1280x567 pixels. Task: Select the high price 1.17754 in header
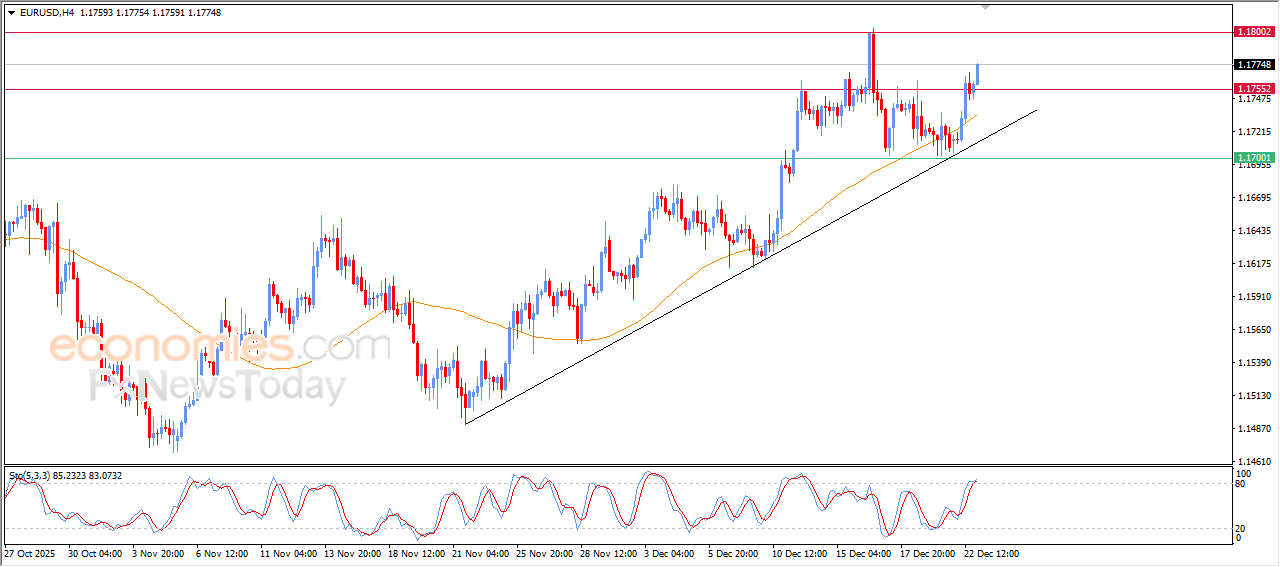click(x=135, y=13)
